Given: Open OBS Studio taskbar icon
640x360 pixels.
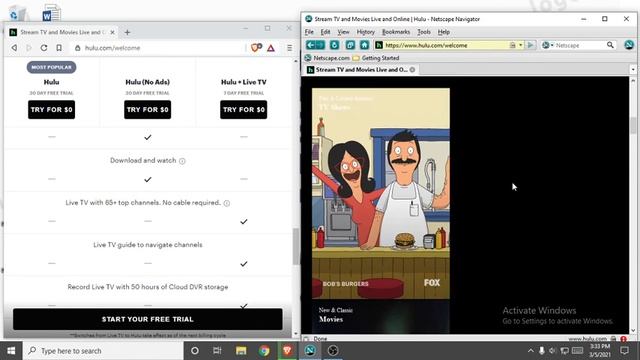Looking at the screenshot, I should [x=333, y=351].
